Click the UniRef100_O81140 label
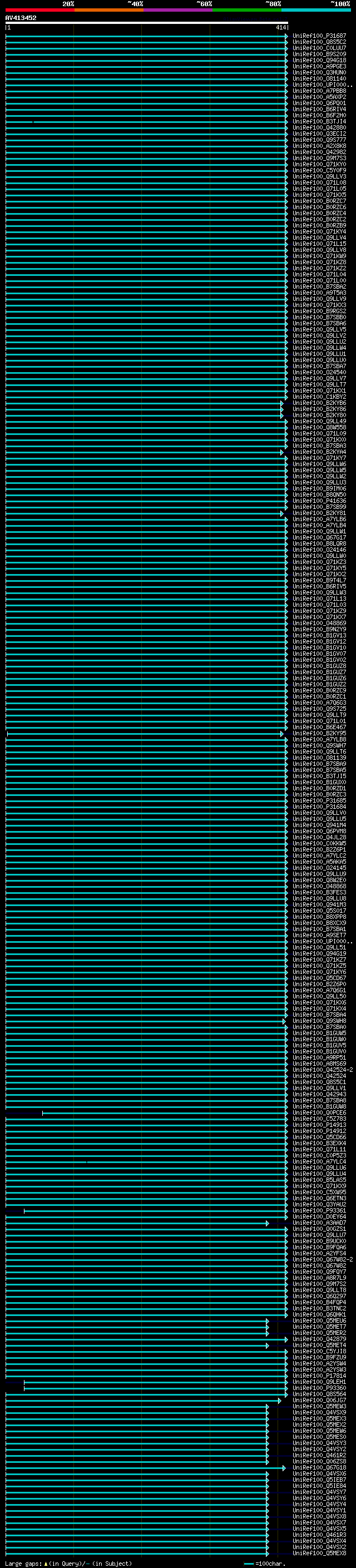This screenshot has width=356, height=1568. click(x=319, y=78)
